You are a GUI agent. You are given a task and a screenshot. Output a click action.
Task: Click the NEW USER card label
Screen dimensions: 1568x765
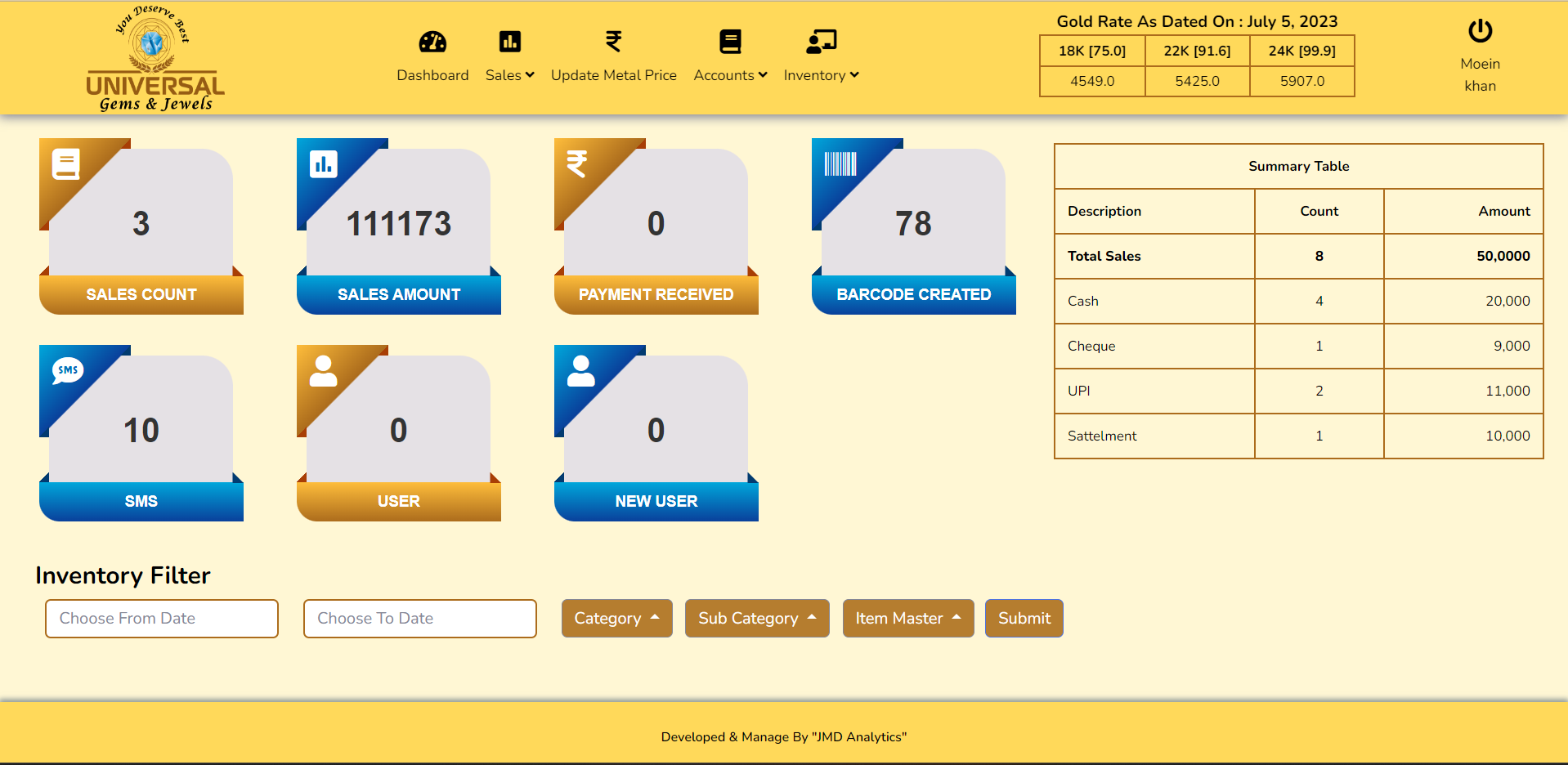click(656, 501)
